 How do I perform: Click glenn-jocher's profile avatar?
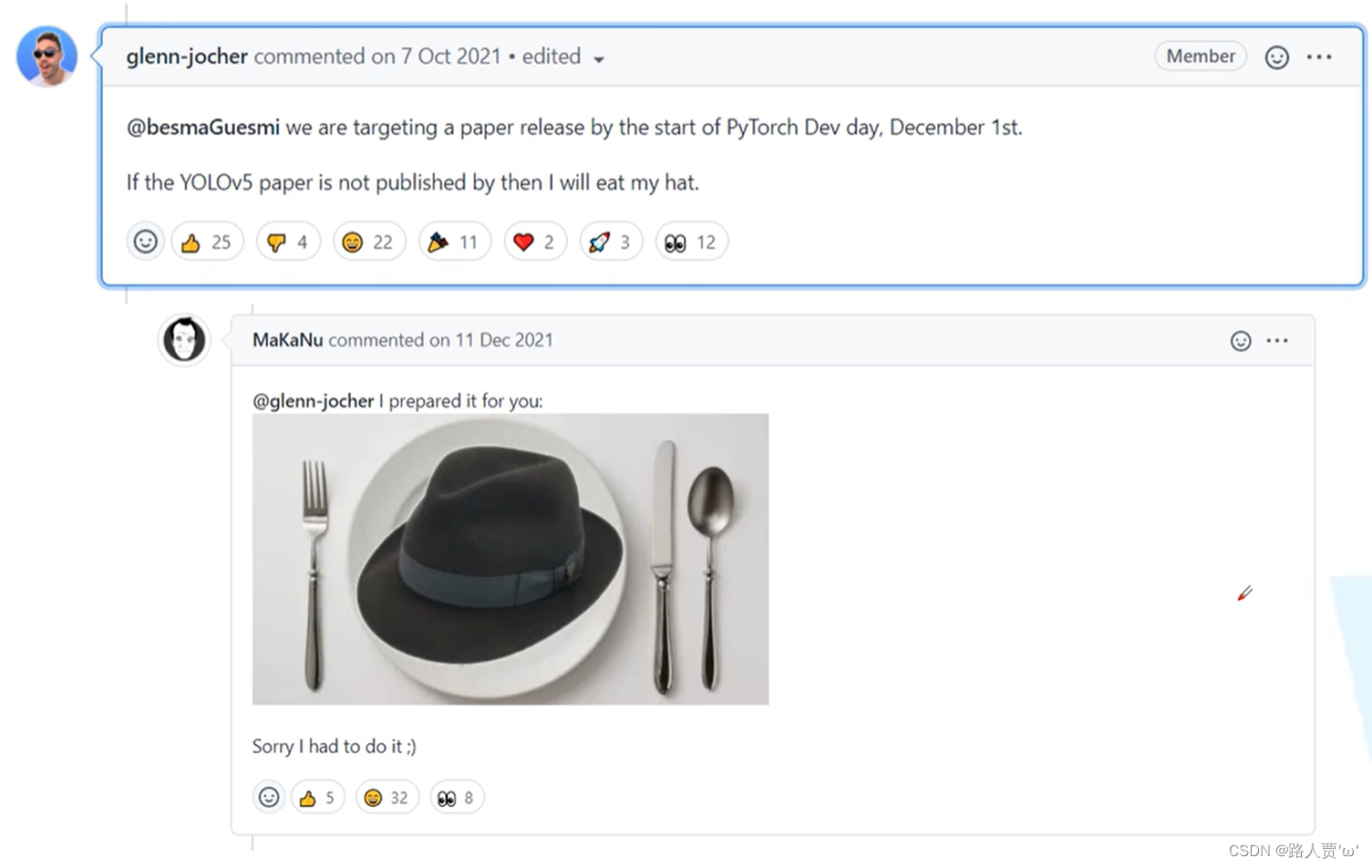point(46,57)
